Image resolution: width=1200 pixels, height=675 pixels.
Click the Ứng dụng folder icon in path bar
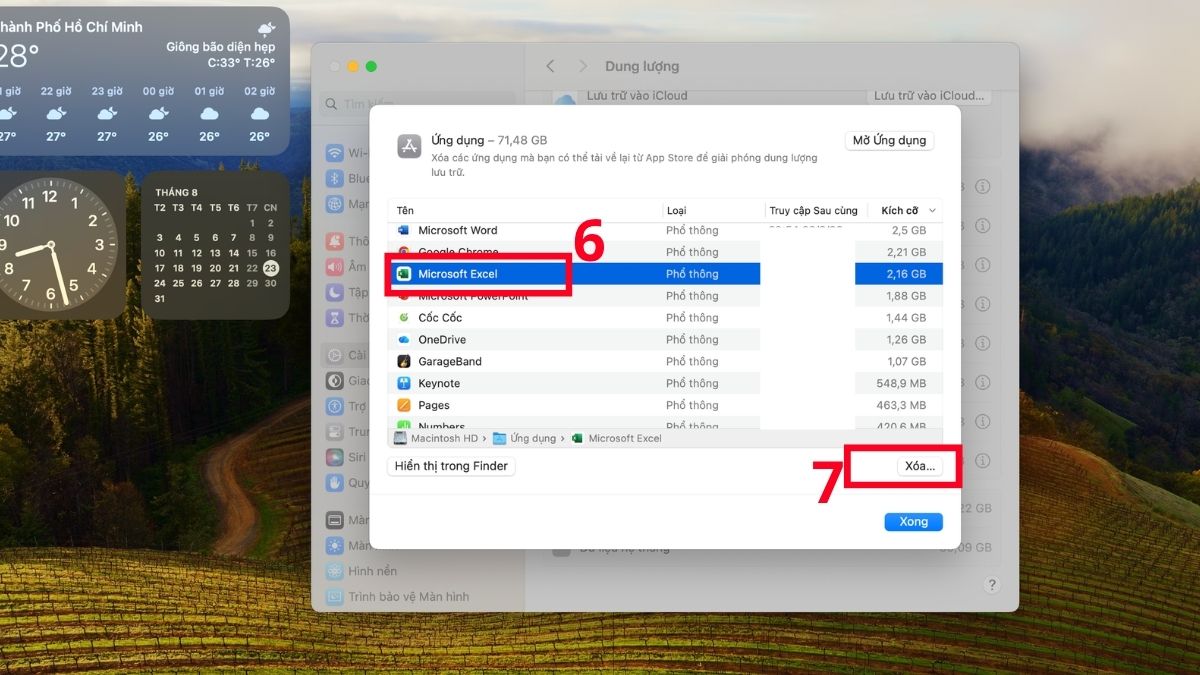(x=499, y=438)
